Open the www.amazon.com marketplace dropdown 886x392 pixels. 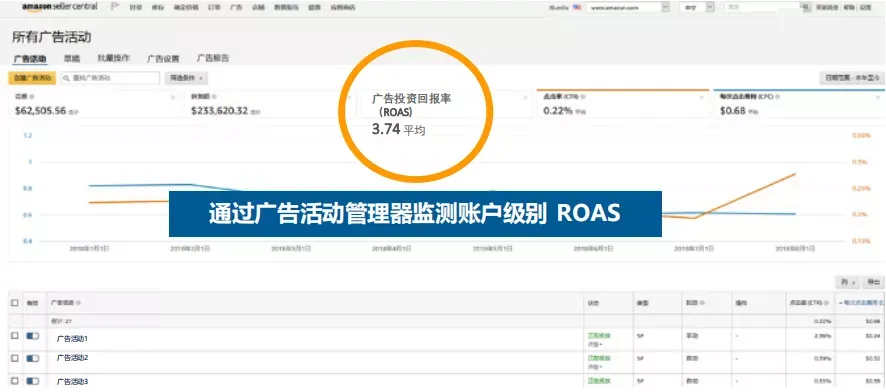click(x=628, y=7)
